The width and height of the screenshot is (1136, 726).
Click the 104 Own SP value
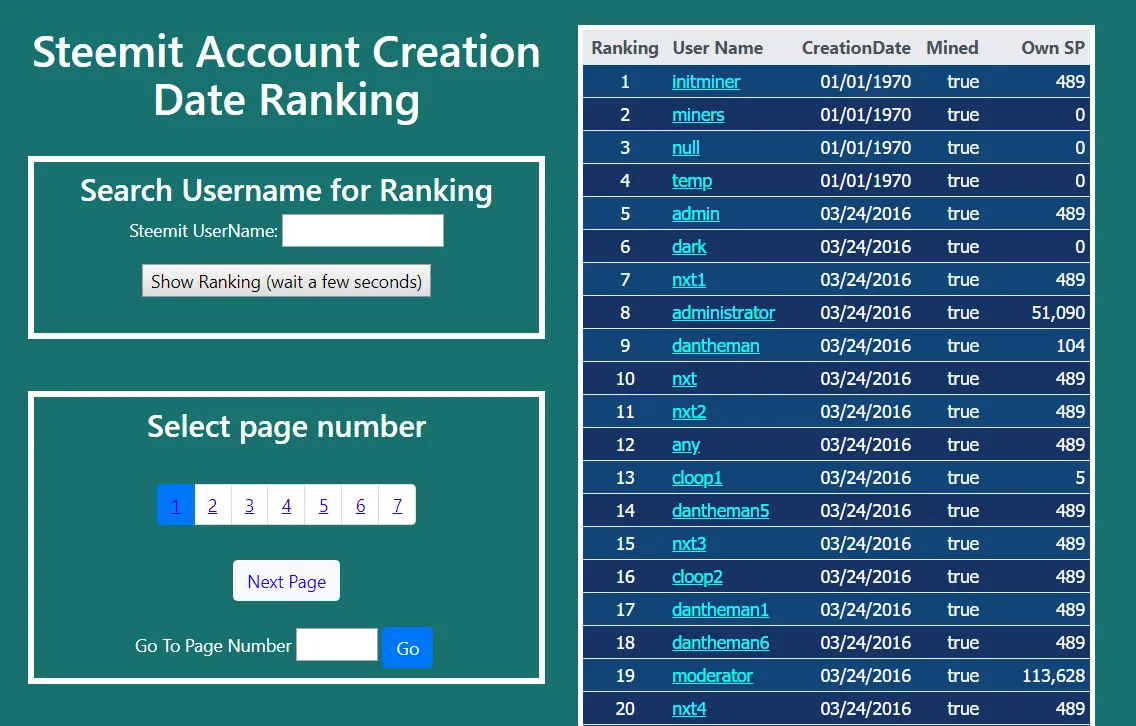1070,346
